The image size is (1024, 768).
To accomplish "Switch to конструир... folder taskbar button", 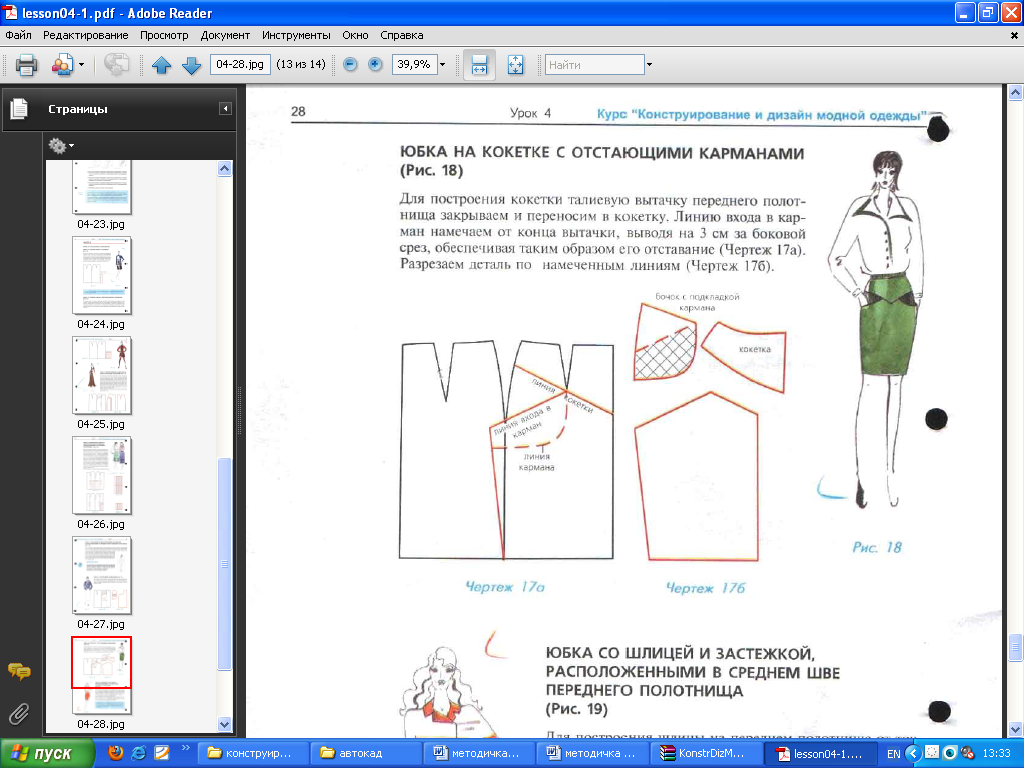I will click(x=251, y=754).
